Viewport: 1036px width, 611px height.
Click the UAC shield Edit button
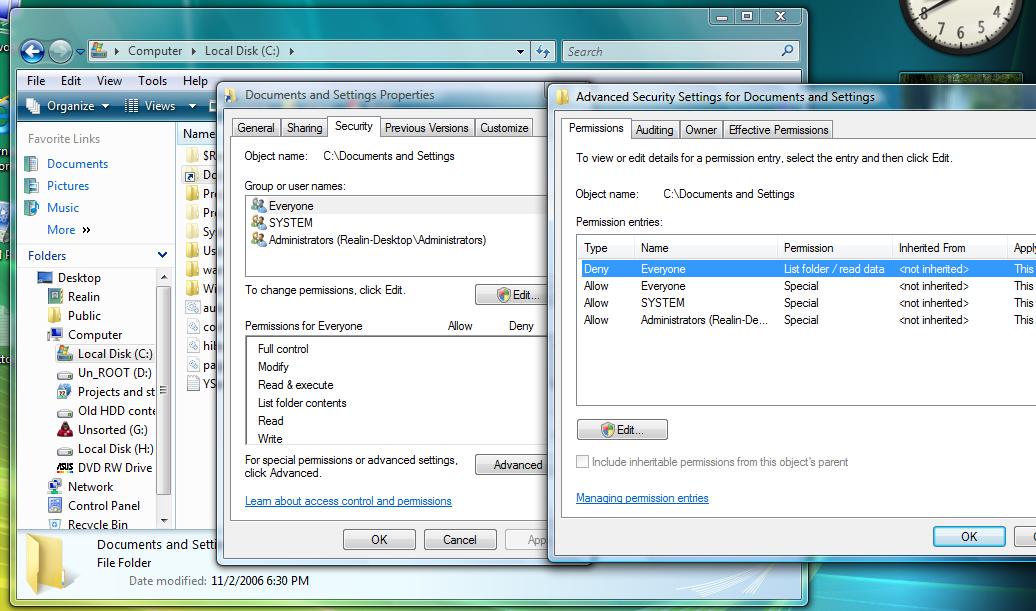622,429
